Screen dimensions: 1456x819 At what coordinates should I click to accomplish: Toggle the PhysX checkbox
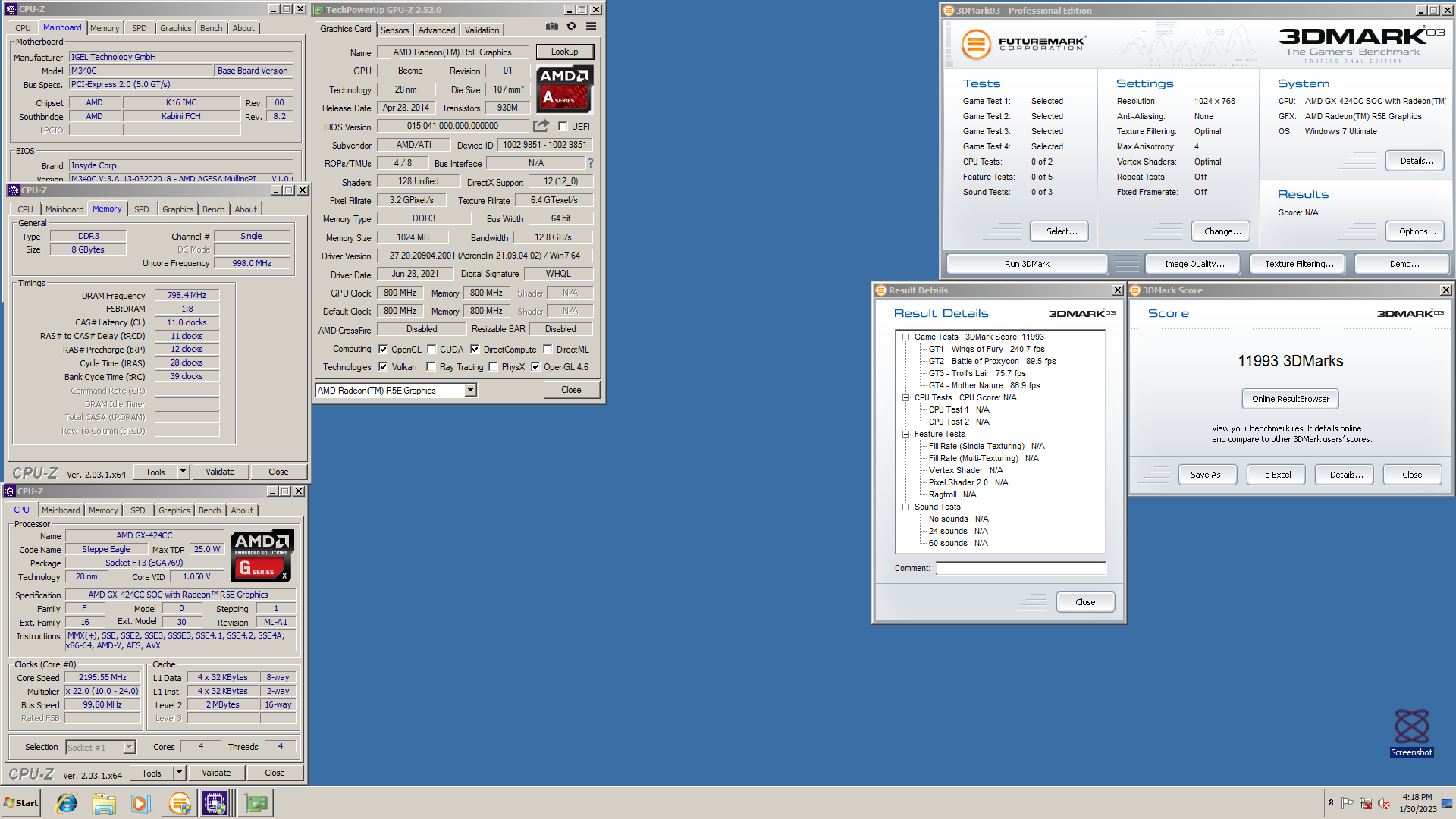tap(493, 367)
